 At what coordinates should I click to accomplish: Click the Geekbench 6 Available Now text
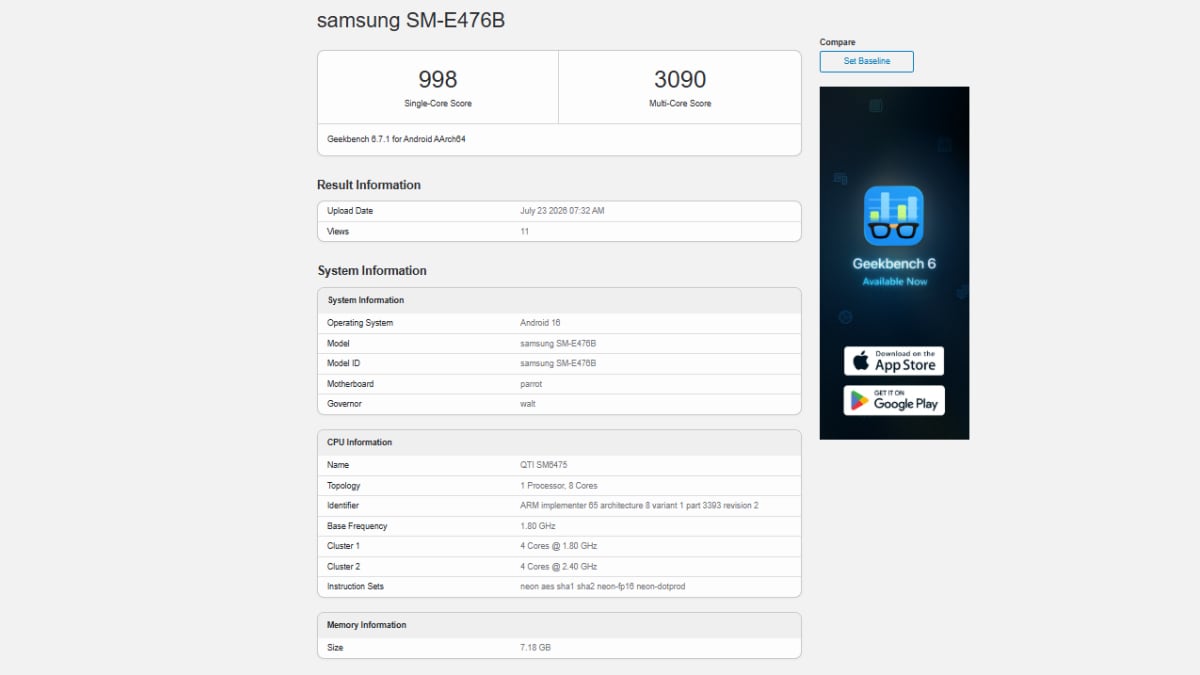click(894, 272)
